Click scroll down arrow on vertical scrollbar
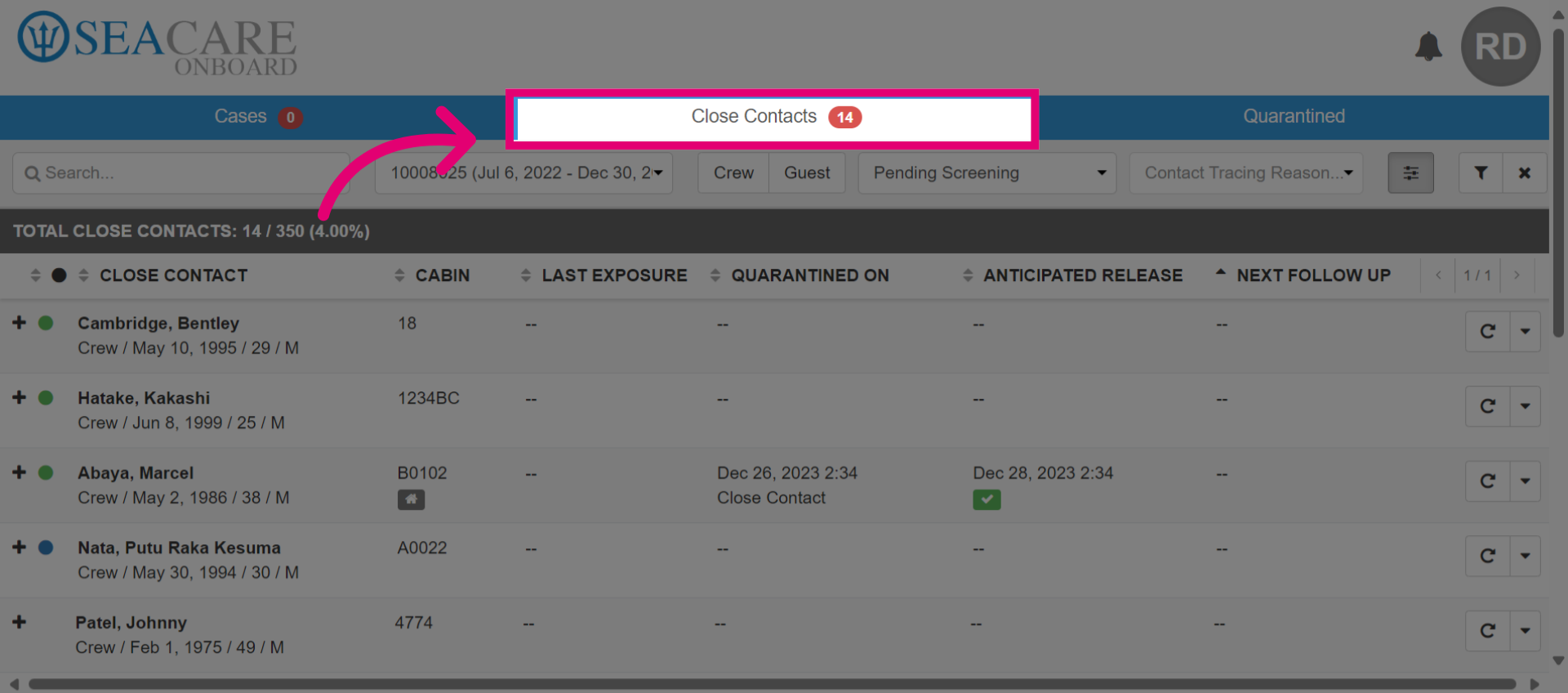Screen dimensions: 1568x693 pos(1558,660)
